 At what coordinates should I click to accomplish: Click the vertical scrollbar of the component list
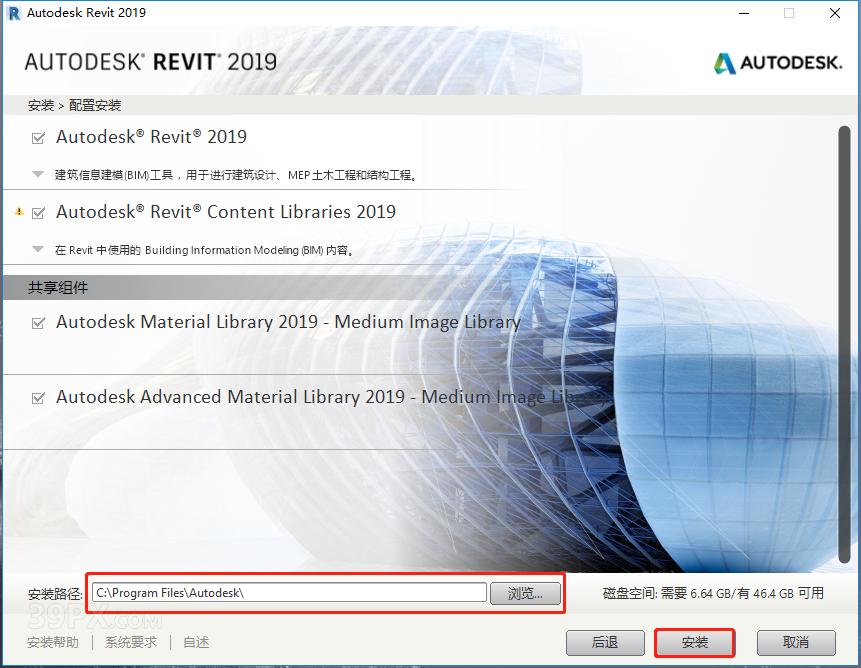[844, 345]
